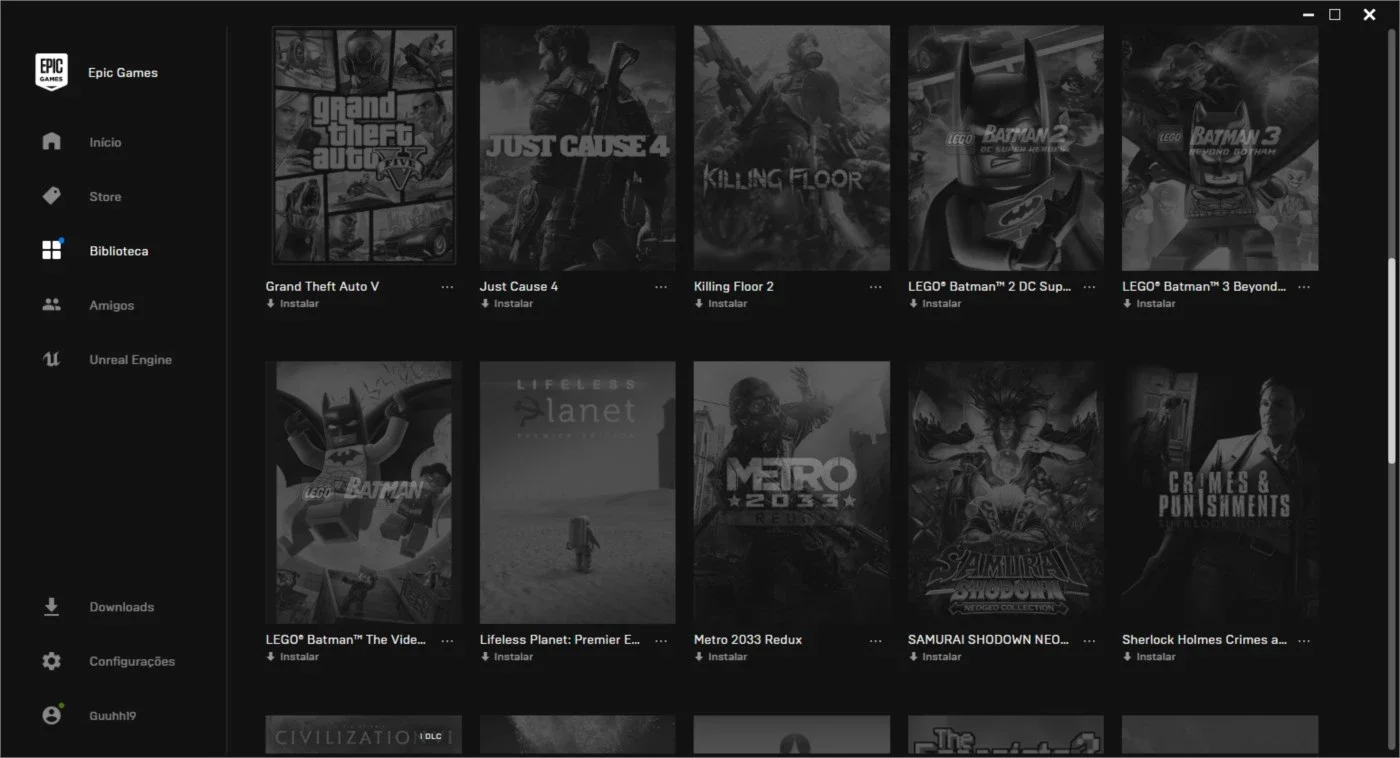Select the Samurai Shodown NeoGeo Collection cover
This screenshot has width=1400, height=758.
pos(1006,493)
